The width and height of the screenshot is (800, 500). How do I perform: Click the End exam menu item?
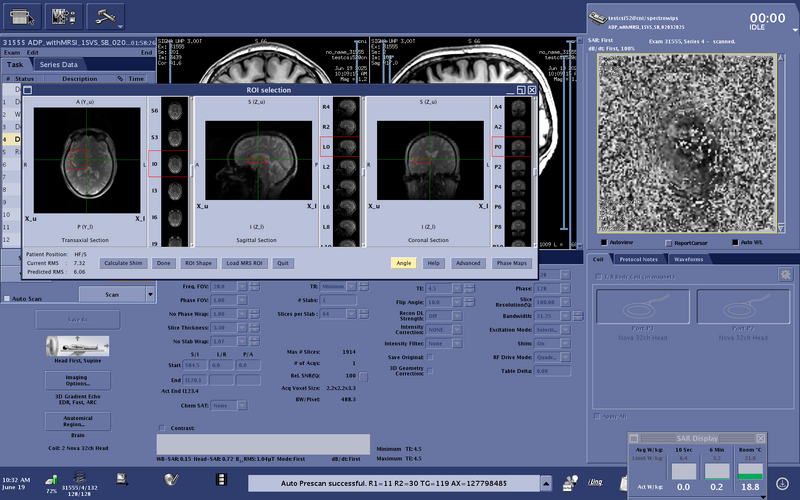[146, 53]
